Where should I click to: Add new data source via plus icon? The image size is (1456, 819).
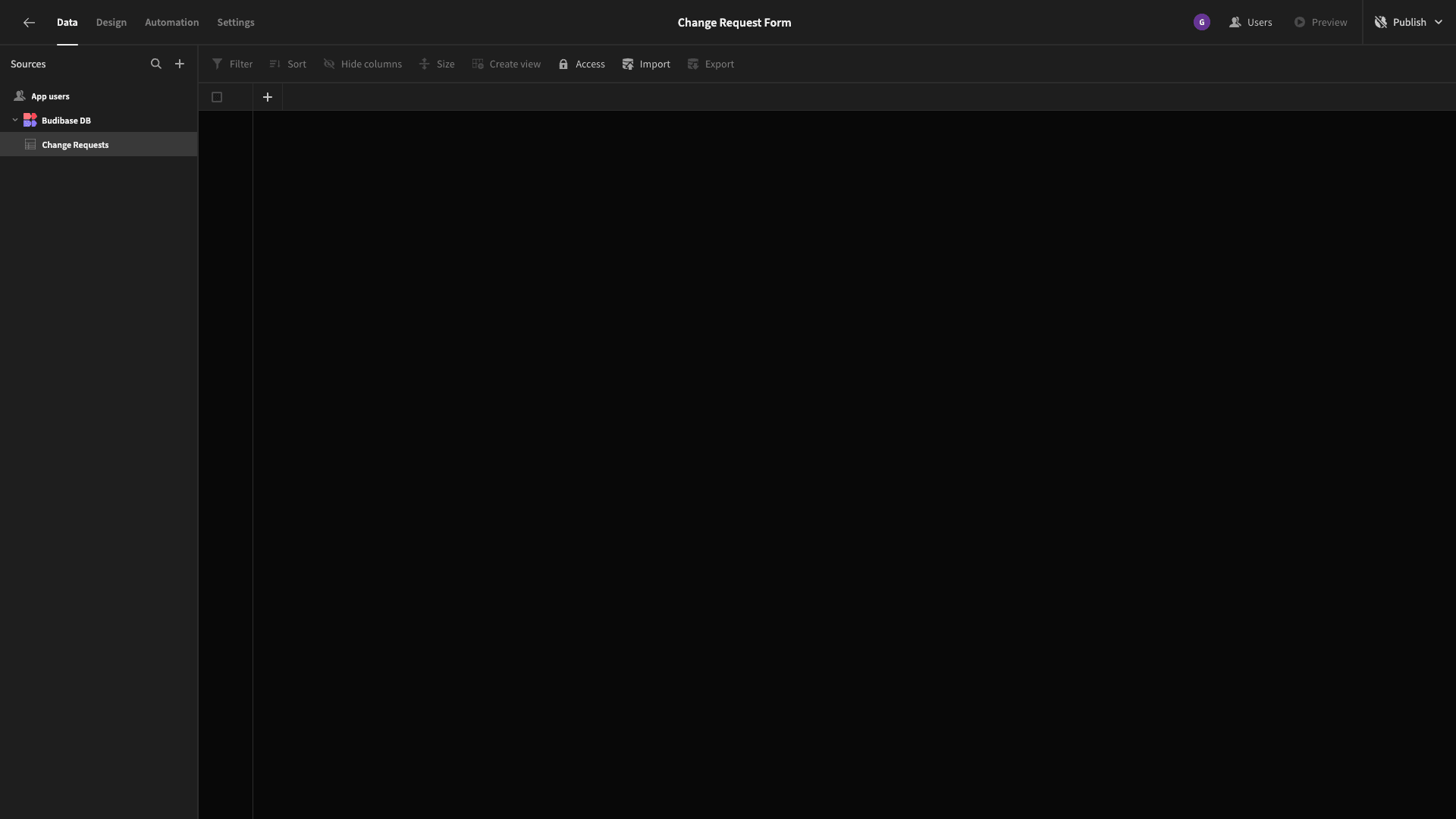click(179, 63)
